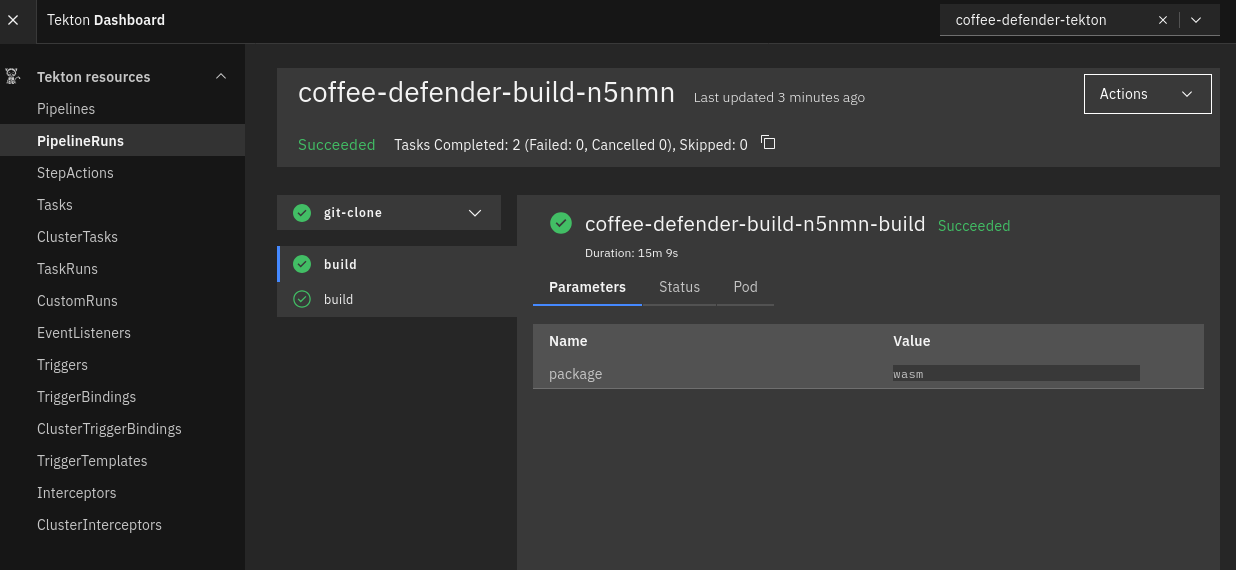Click the wasm parameter value

click(x=1016, y=373)
